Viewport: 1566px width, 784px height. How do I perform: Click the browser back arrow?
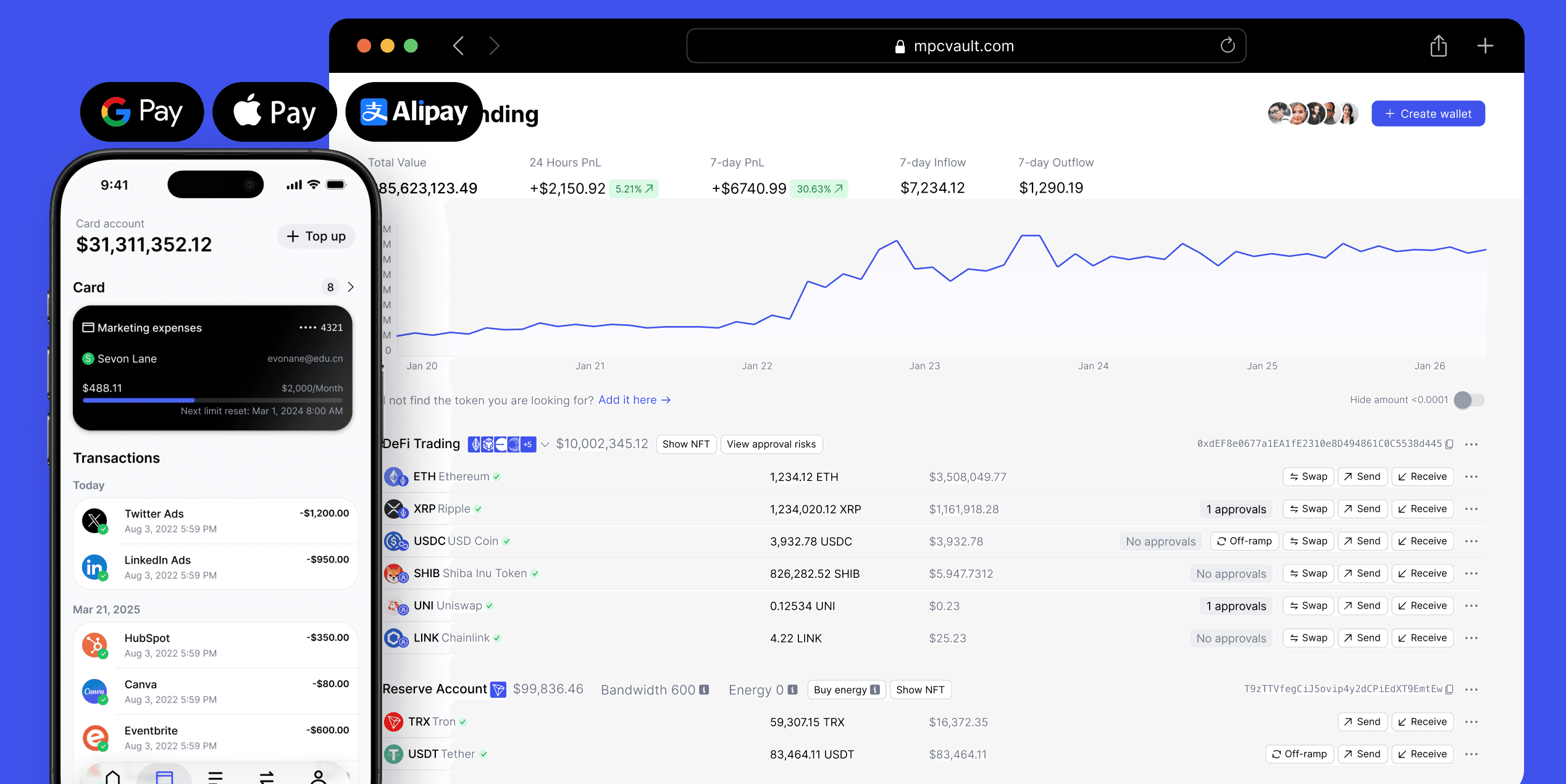pos(458,46)
